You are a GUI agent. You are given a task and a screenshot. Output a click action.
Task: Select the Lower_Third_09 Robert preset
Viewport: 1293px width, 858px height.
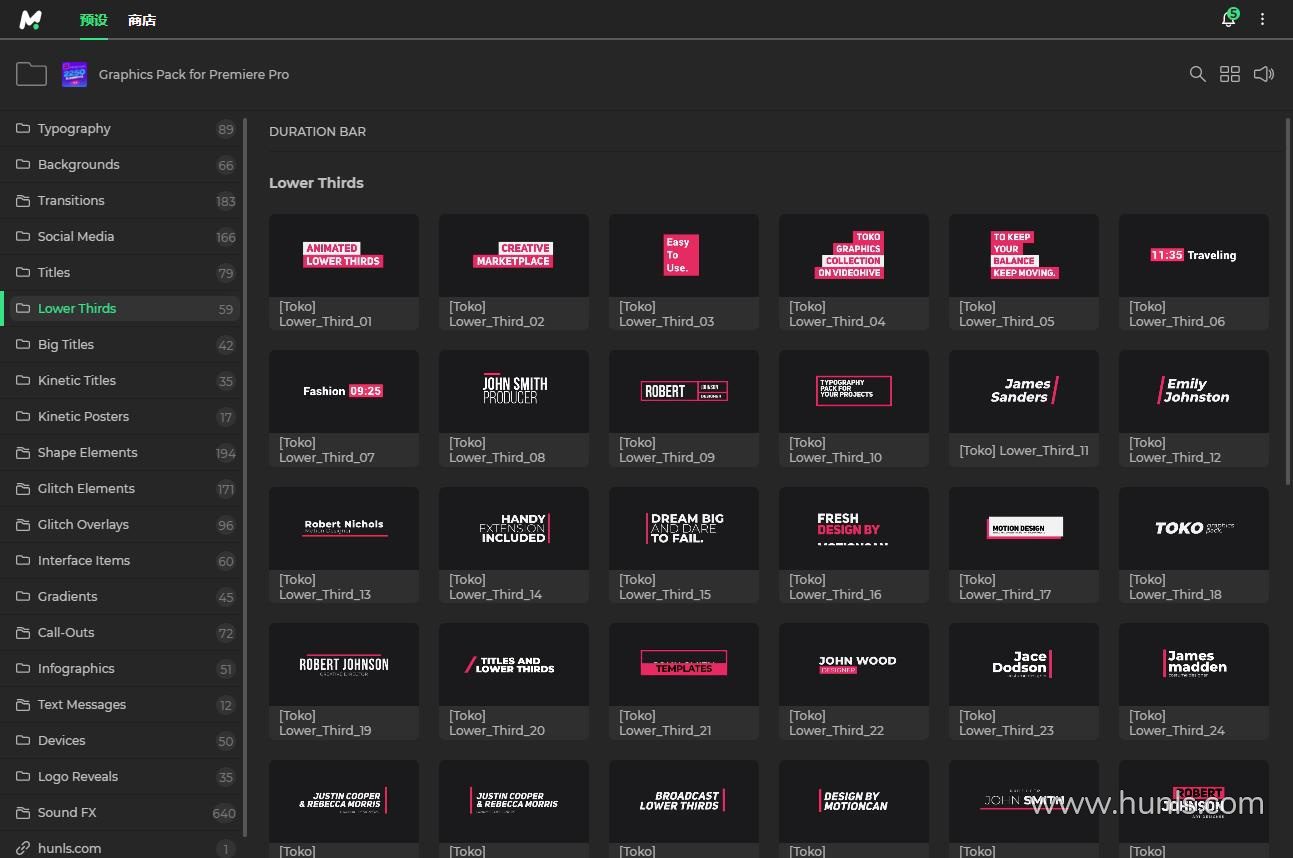coord(684,408)
